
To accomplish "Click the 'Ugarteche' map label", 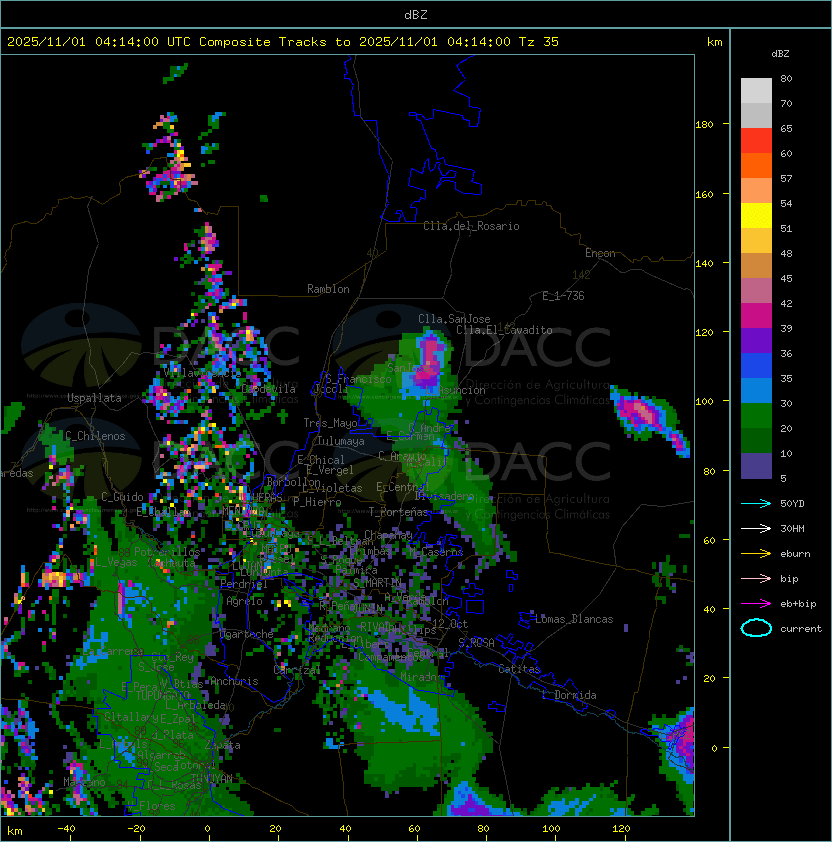I will [247, 634].
